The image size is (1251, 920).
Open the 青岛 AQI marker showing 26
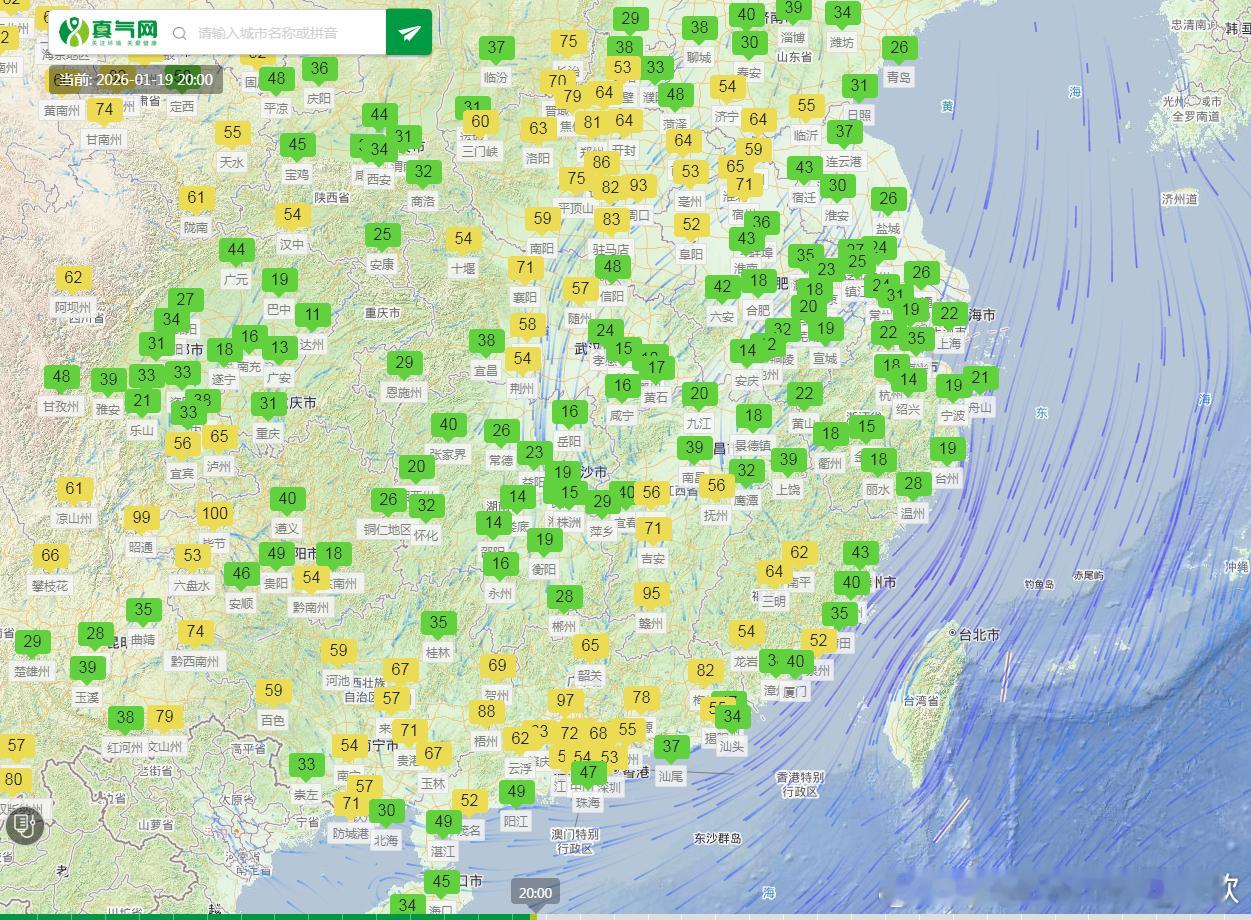tap(899, 49)
